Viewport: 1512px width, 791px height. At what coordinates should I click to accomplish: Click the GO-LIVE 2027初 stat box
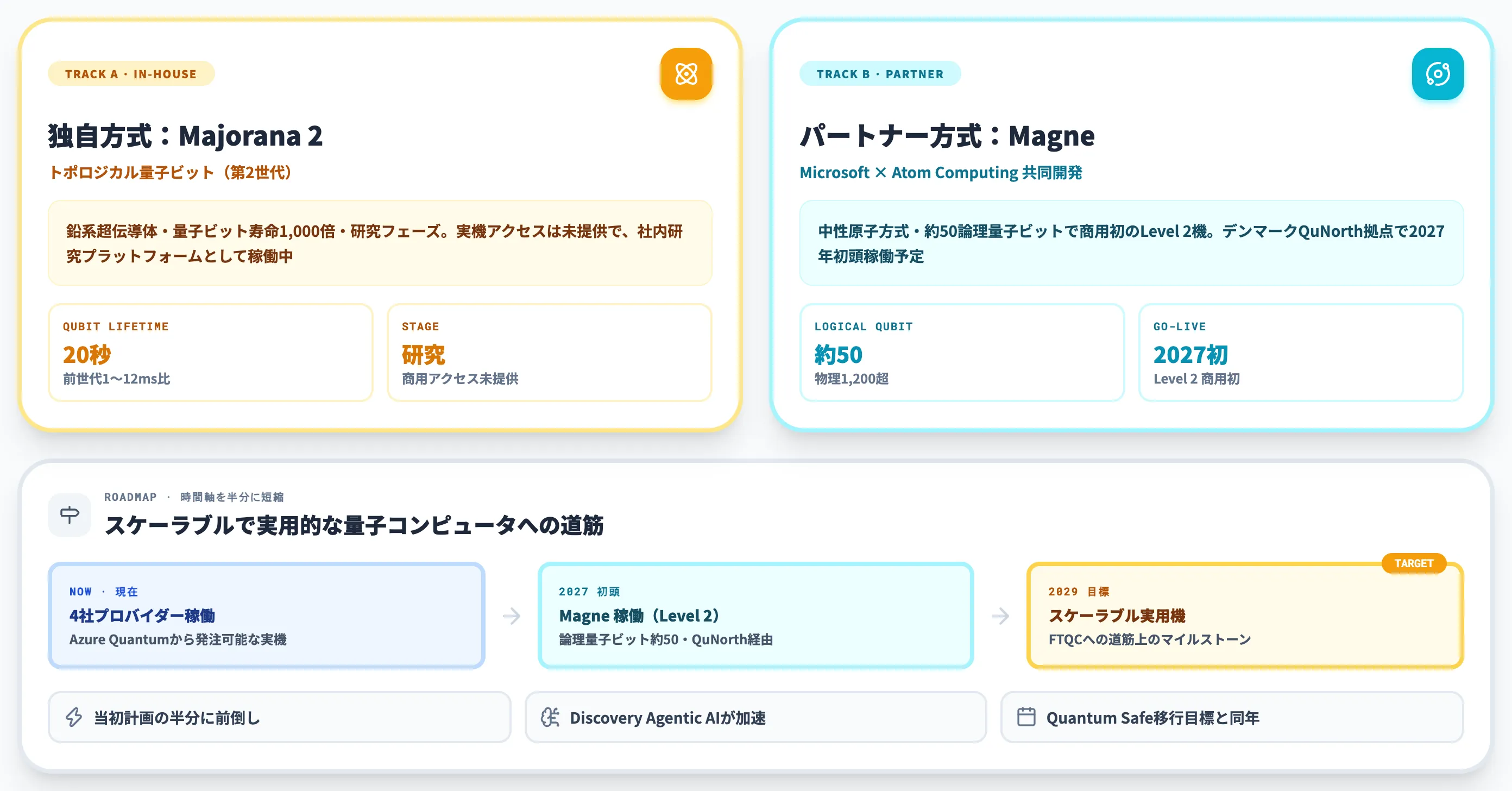pos(1301,353)
